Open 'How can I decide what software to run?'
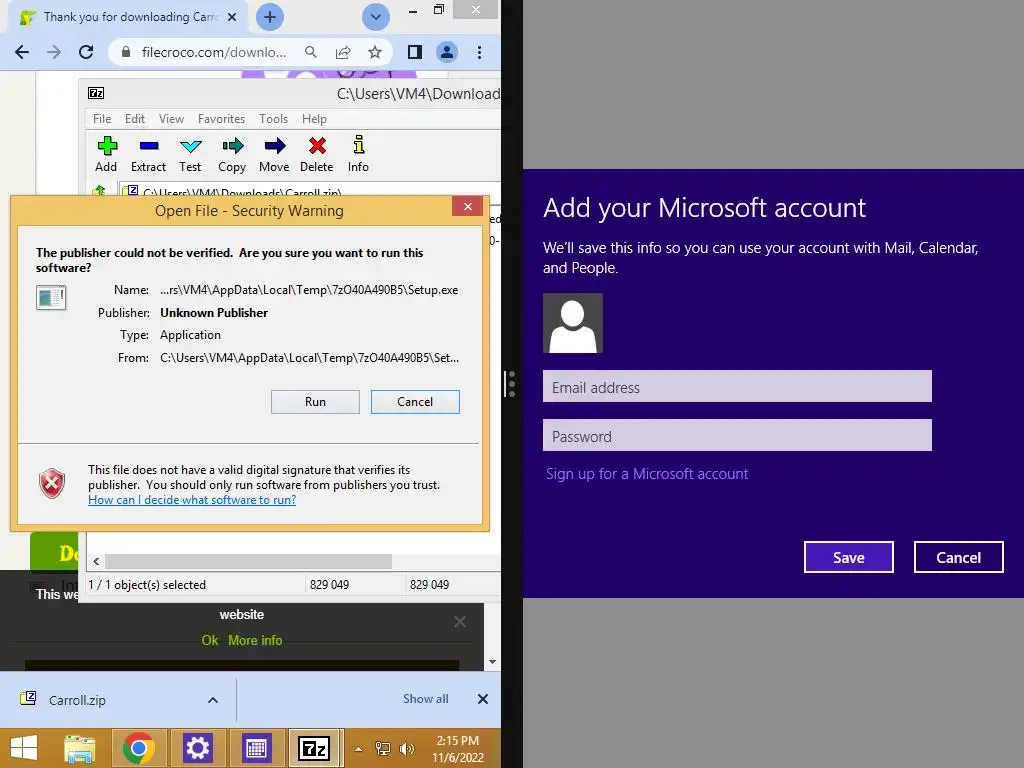Screen dimensions: 1024x768 (192, 500)
